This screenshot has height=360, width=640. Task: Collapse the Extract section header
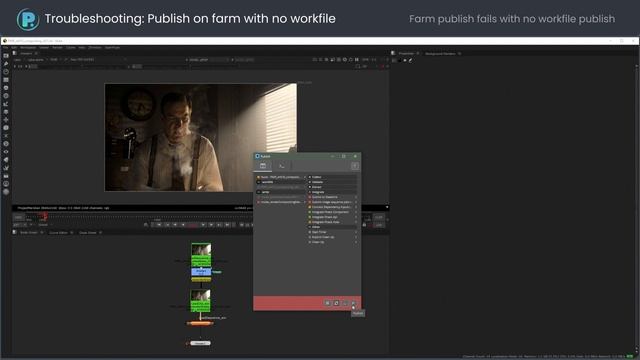(332, 187)
